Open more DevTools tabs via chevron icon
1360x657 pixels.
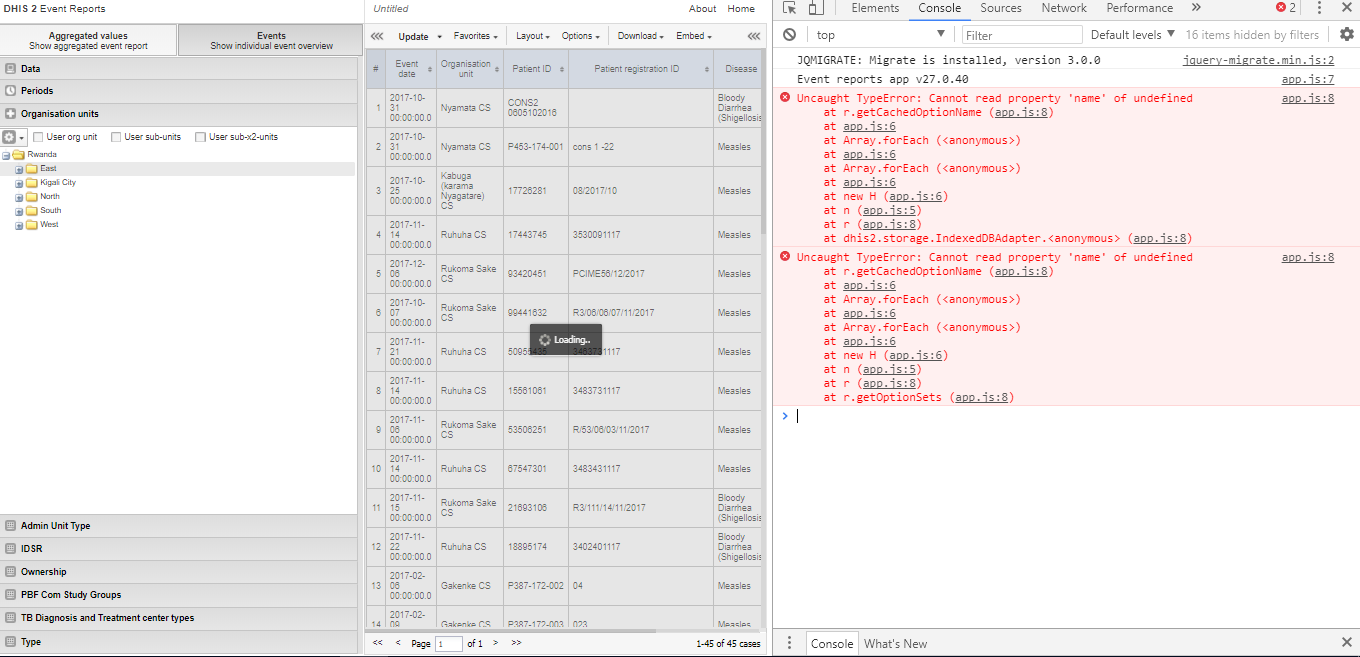(x=1196, y=8)
